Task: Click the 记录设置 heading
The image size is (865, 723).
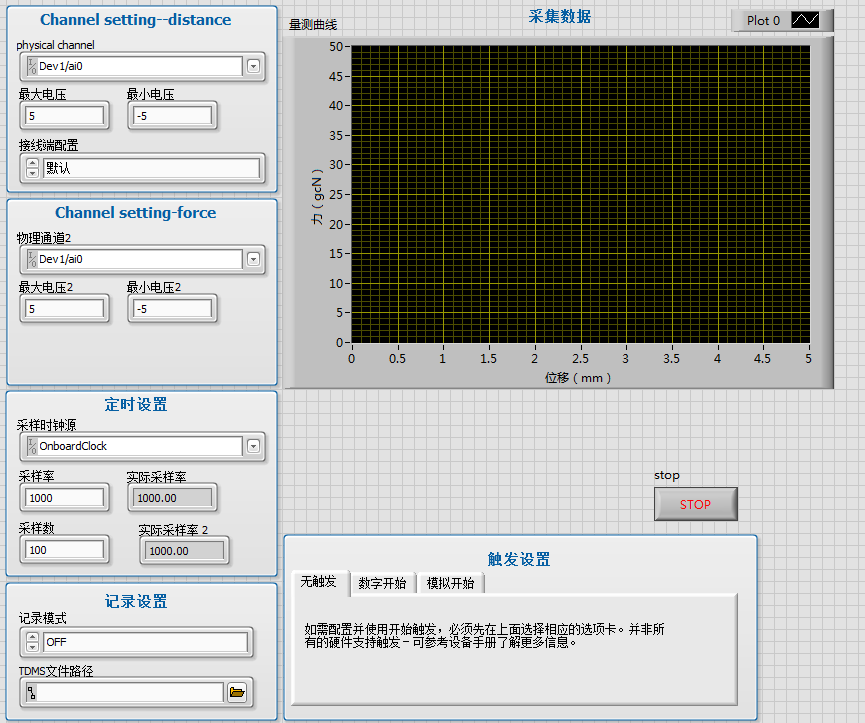Action: click(136, 601)
